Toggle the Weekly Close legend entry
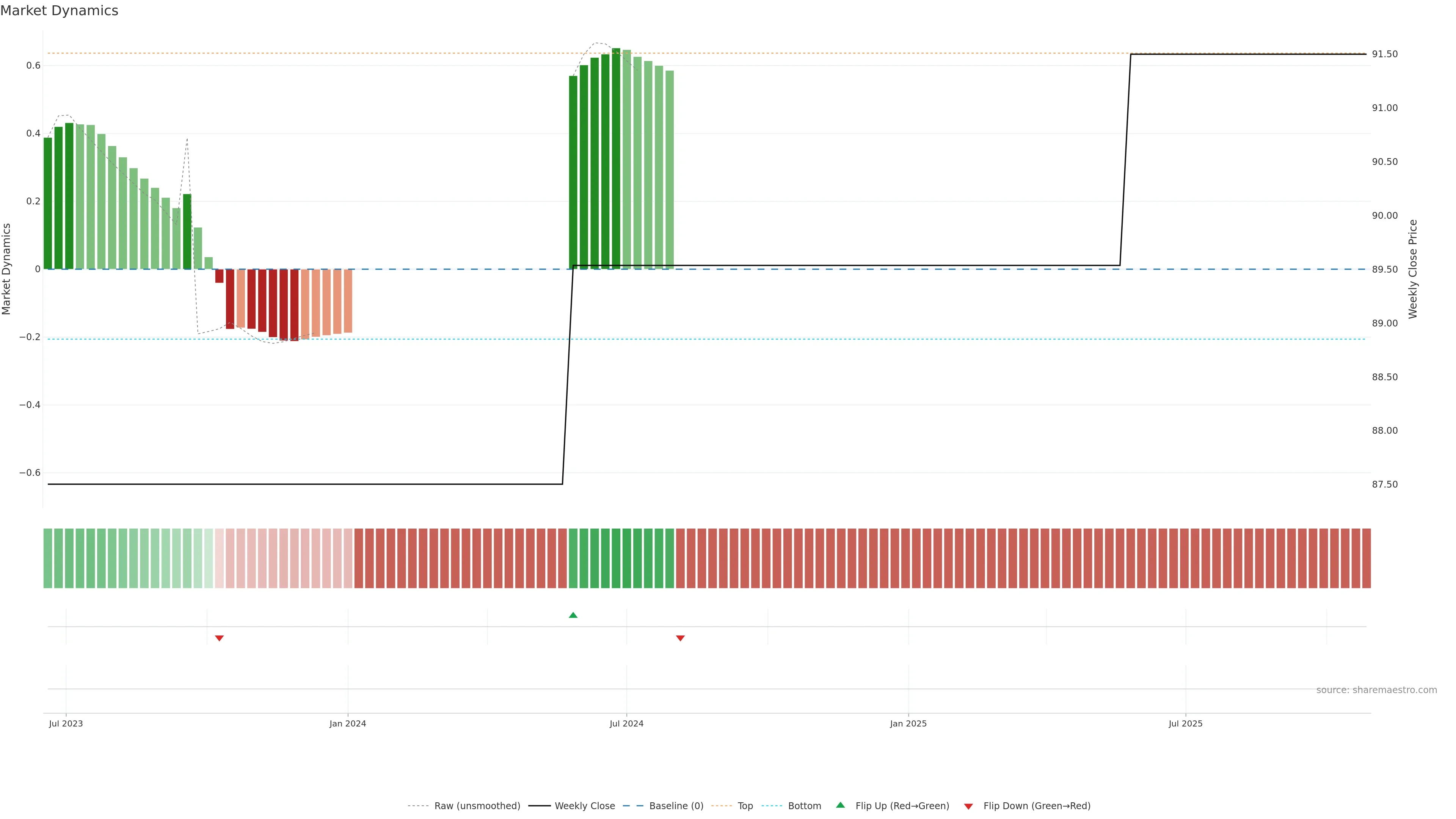The height and width of the screenshot is (819, 1456). tap(584, 806)
